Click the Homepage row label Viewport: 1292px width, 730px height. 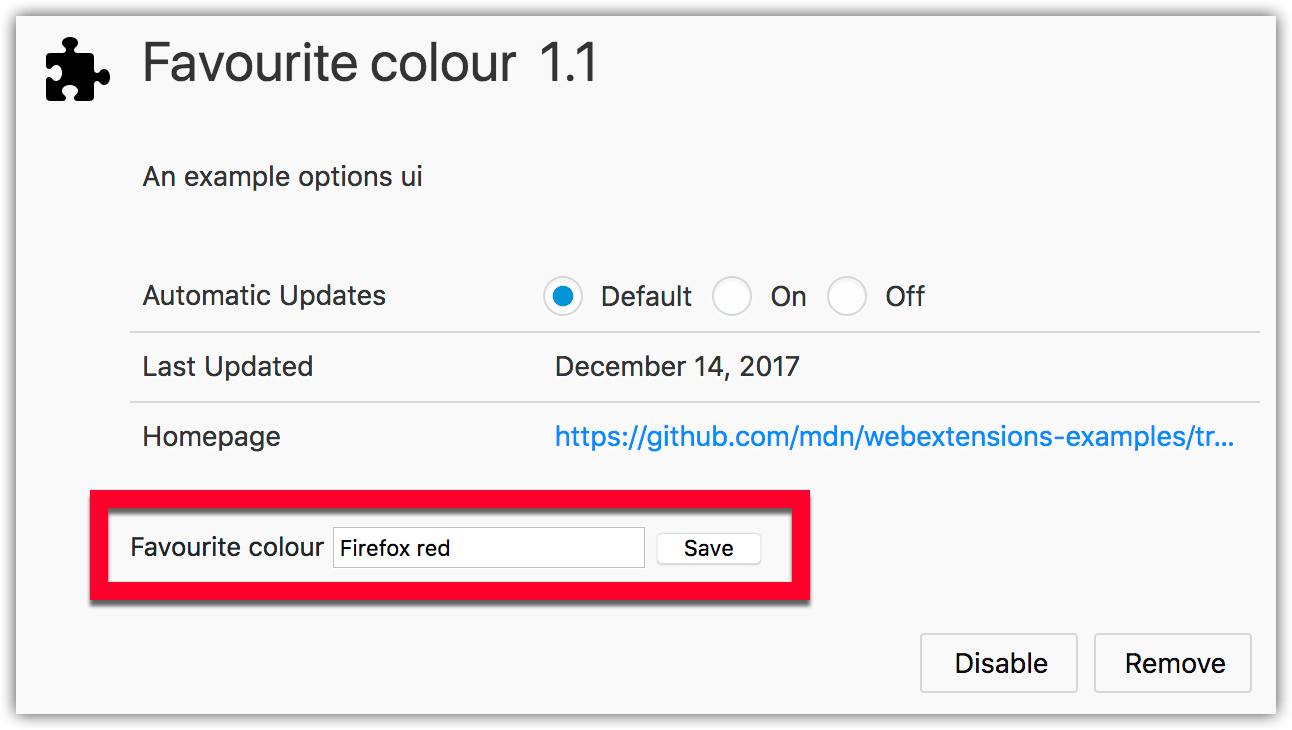click(211, 436)
